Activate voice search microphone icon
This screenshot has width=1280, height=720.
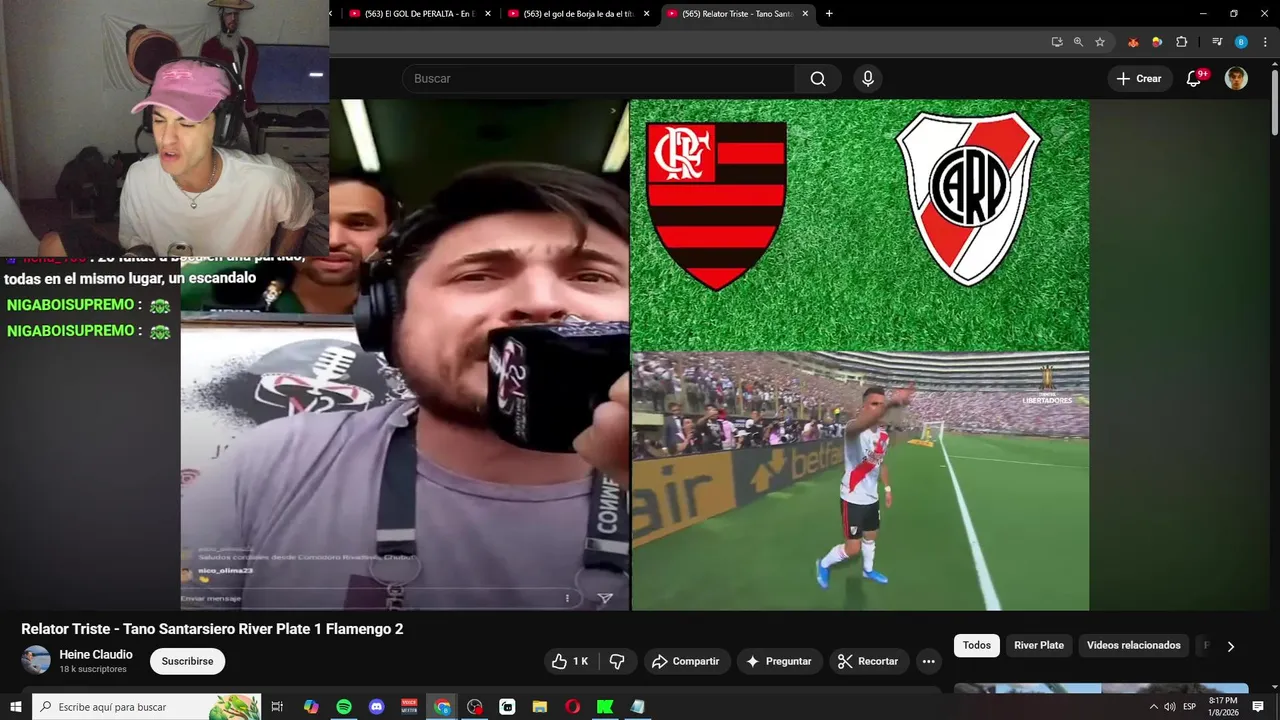click(867, 79)
